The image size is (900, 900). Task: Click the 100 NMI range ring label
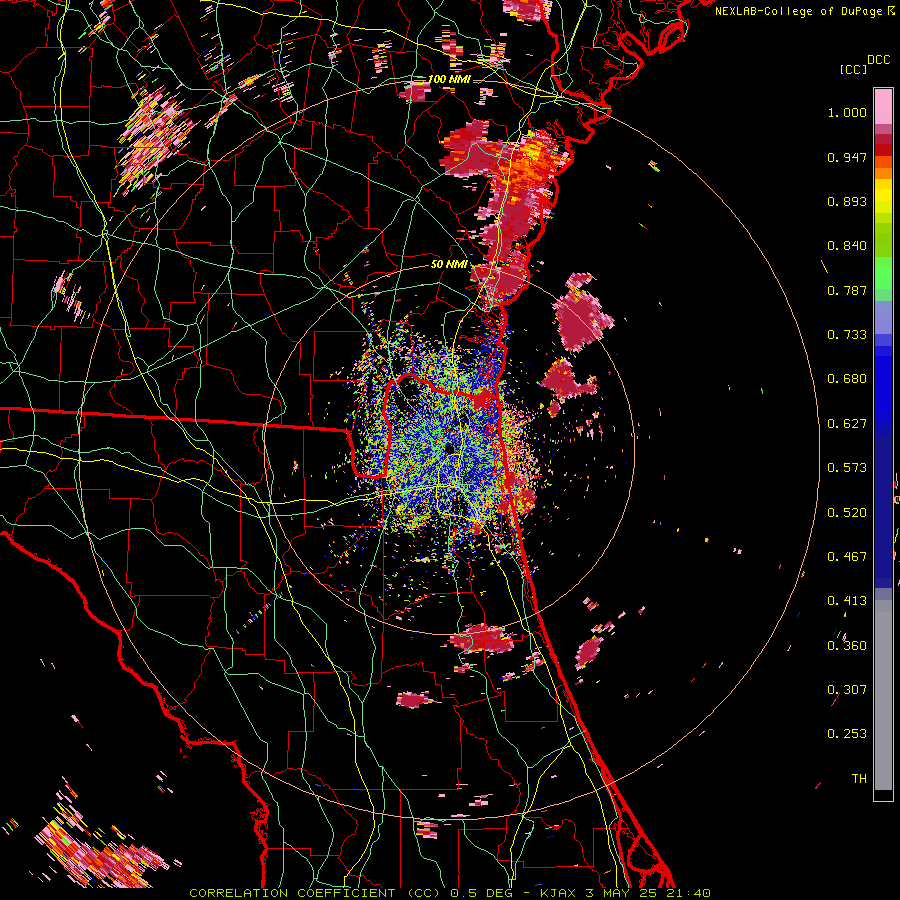[x=449, y=79]
